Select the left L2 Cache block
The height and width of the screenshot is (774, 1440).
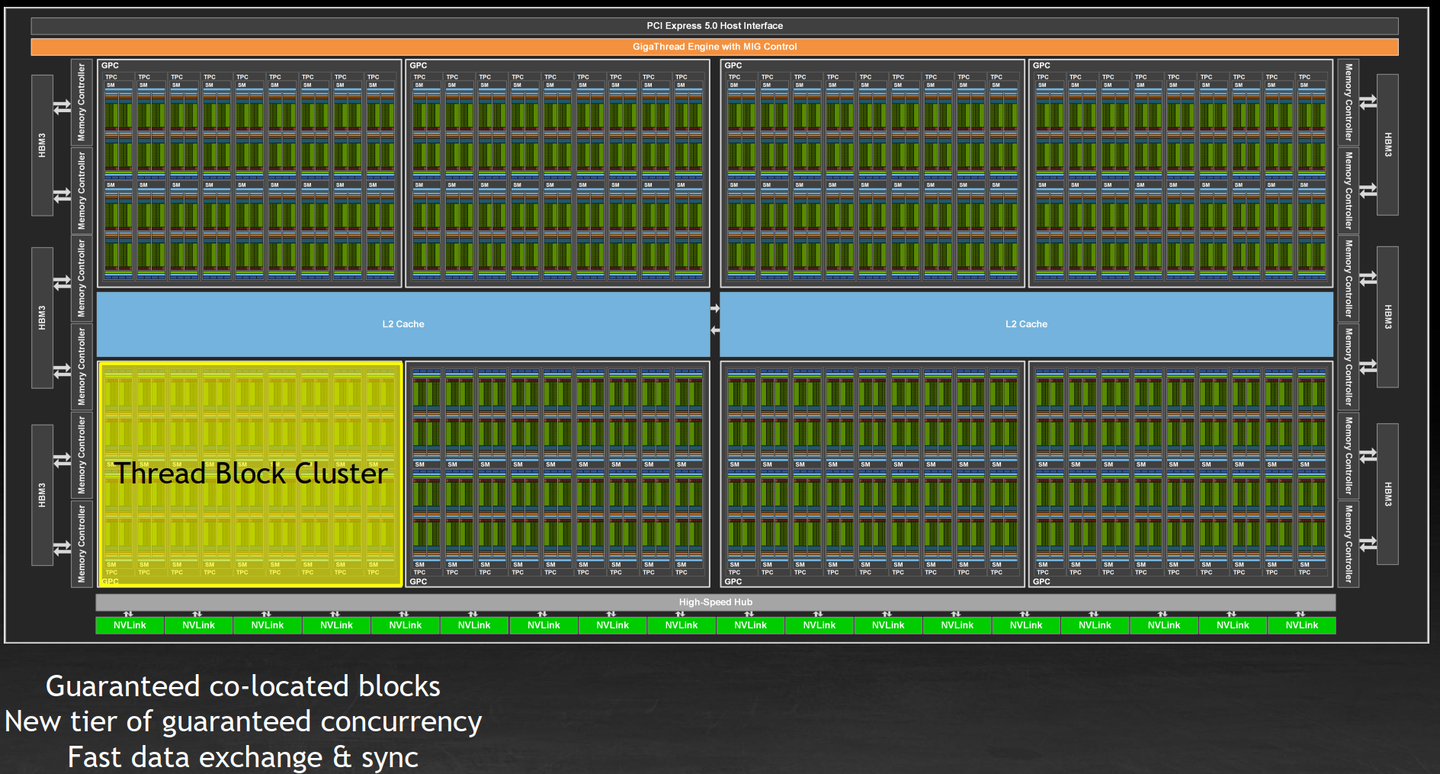pyautogui.click(x=403, y=324)
